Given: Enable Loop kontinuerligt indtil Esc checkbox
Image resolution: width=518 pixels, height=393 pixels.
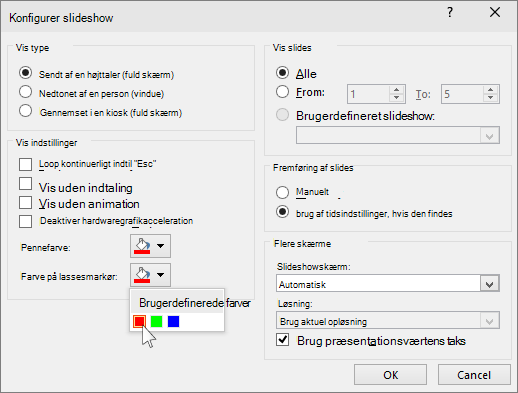Looking at the screenshot, I should [x=26, y=164].
